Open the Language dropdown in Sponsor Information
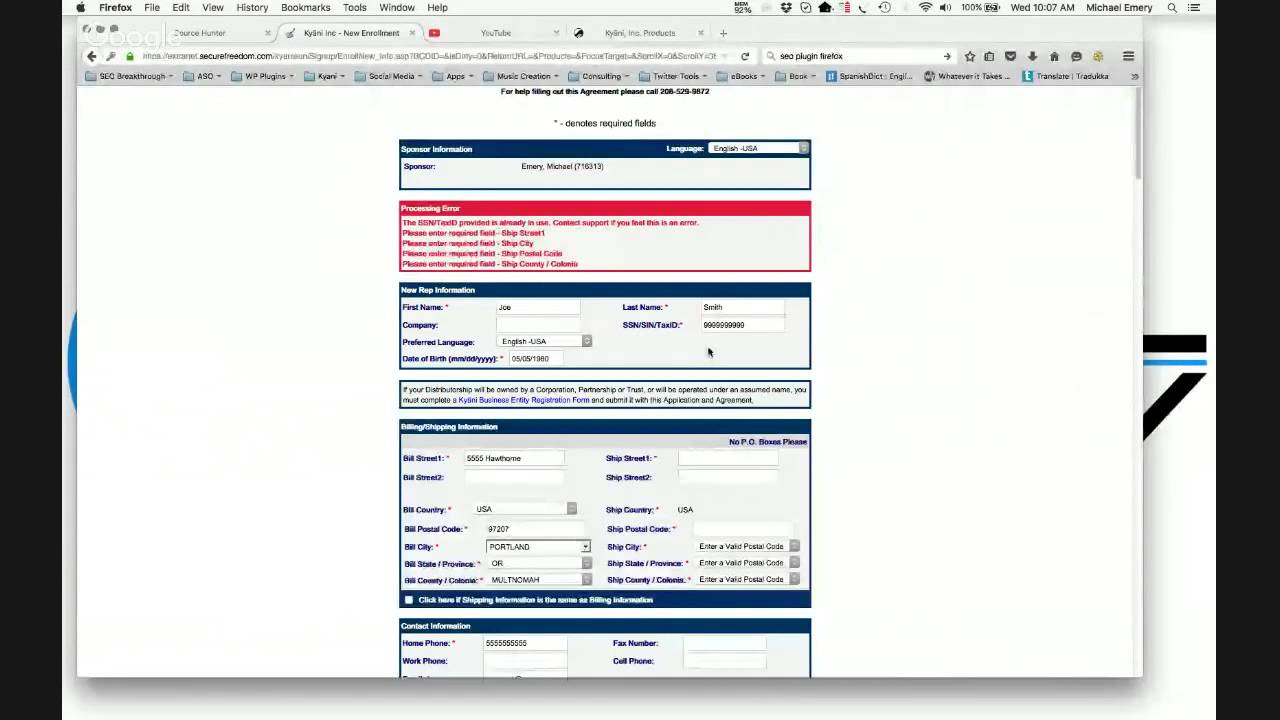Screen dimensions: 1280x720 tap(758, 148)
